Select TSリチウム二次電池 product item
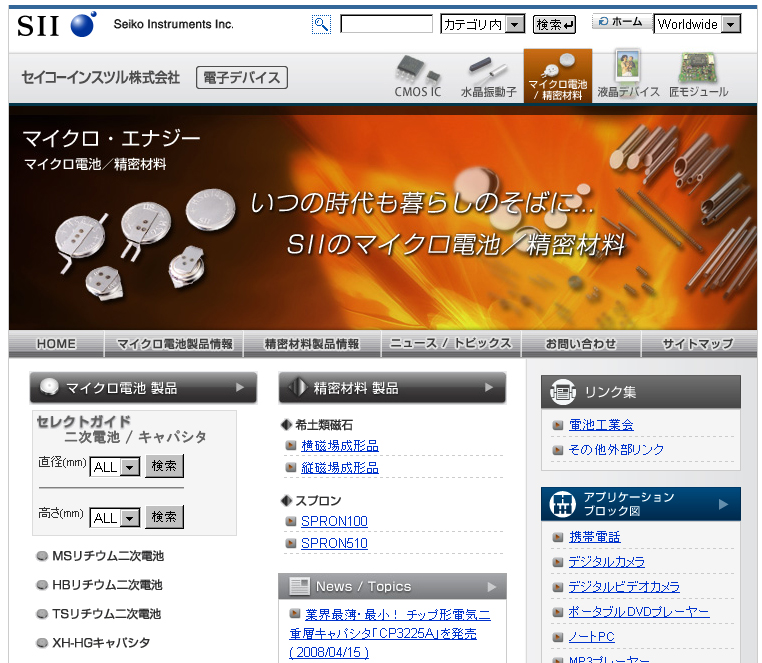 pyautogui.click(x=106, y=614)
